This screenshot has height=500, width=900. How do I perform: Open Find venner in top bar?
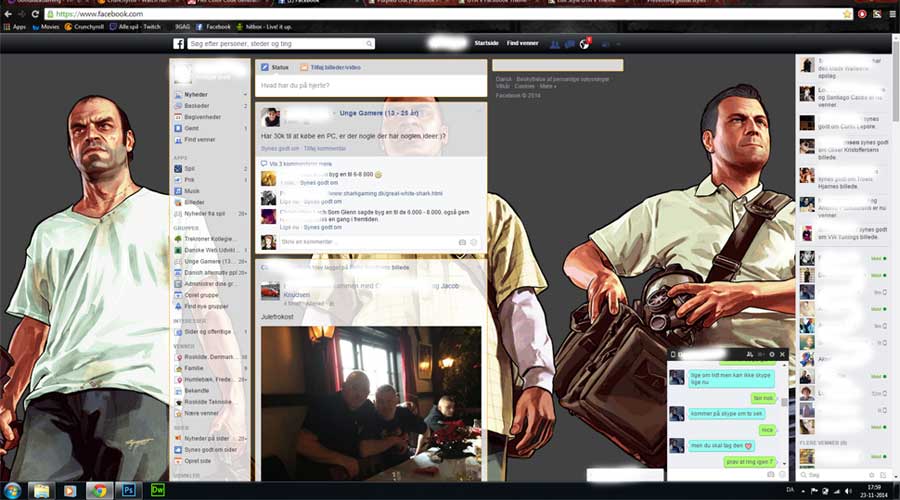click(x=522, y=44)
